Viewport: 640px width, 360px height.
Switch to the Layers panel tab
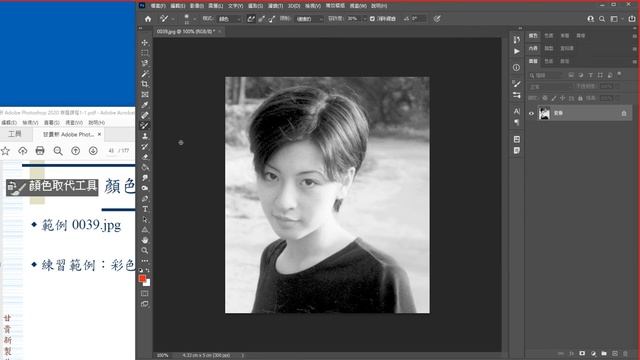(533, 61)
